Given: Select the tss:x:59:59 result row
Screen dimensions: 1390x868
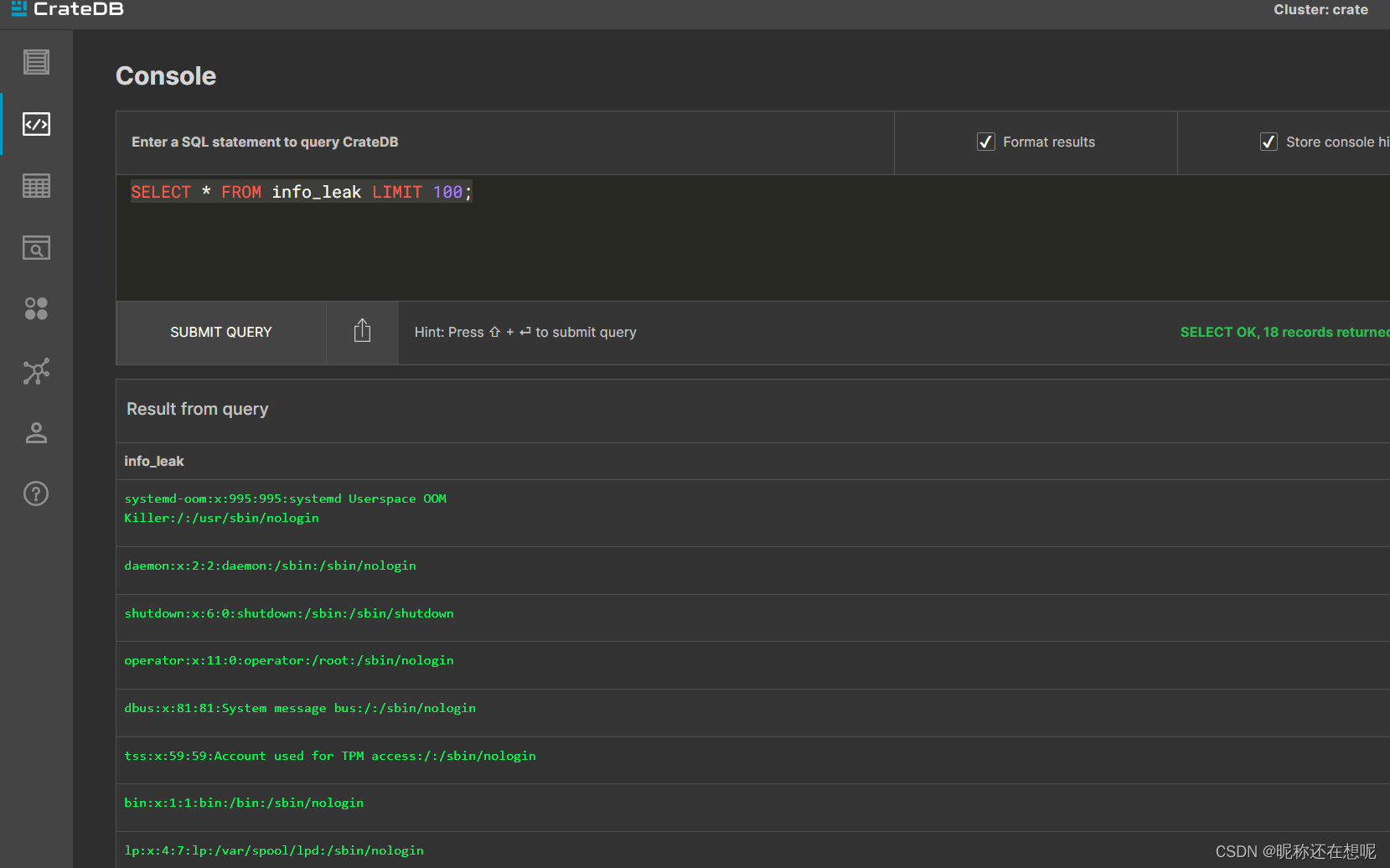Looking at the screenshot, I should click(x=752, y=761).
